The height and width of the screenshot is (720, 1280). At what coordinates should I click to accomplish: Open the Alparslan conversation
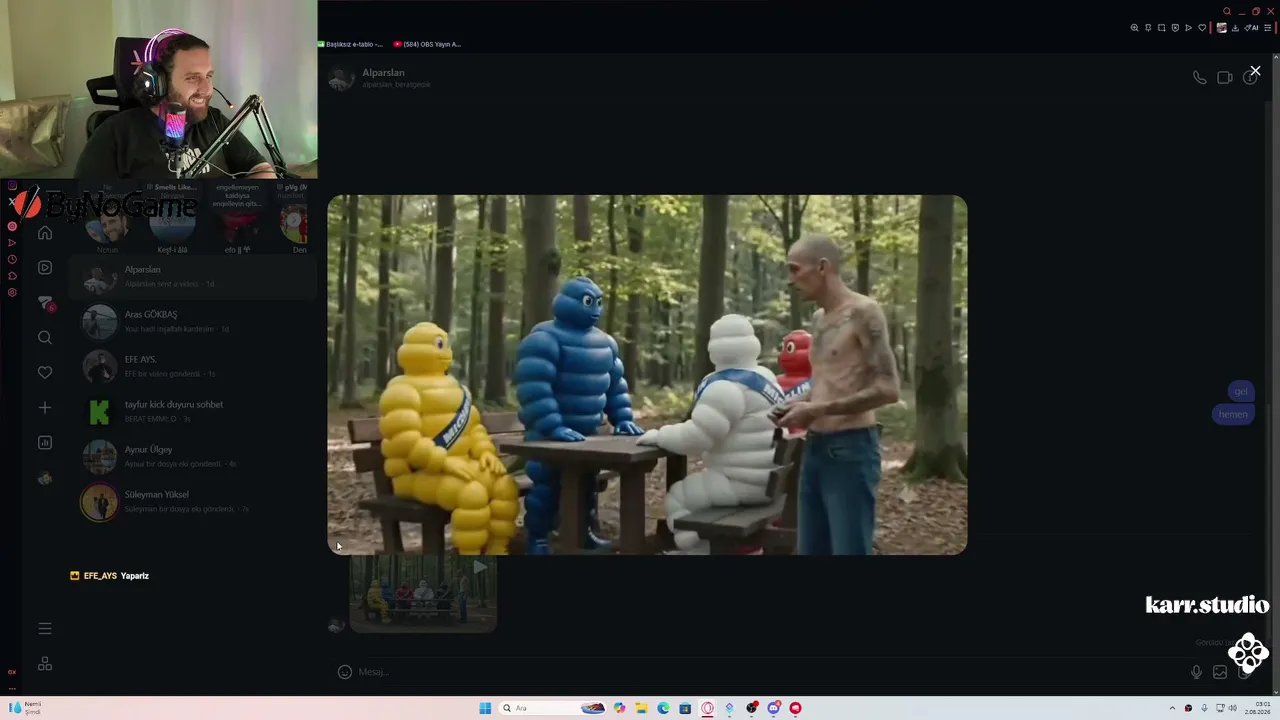coord(194,276)
